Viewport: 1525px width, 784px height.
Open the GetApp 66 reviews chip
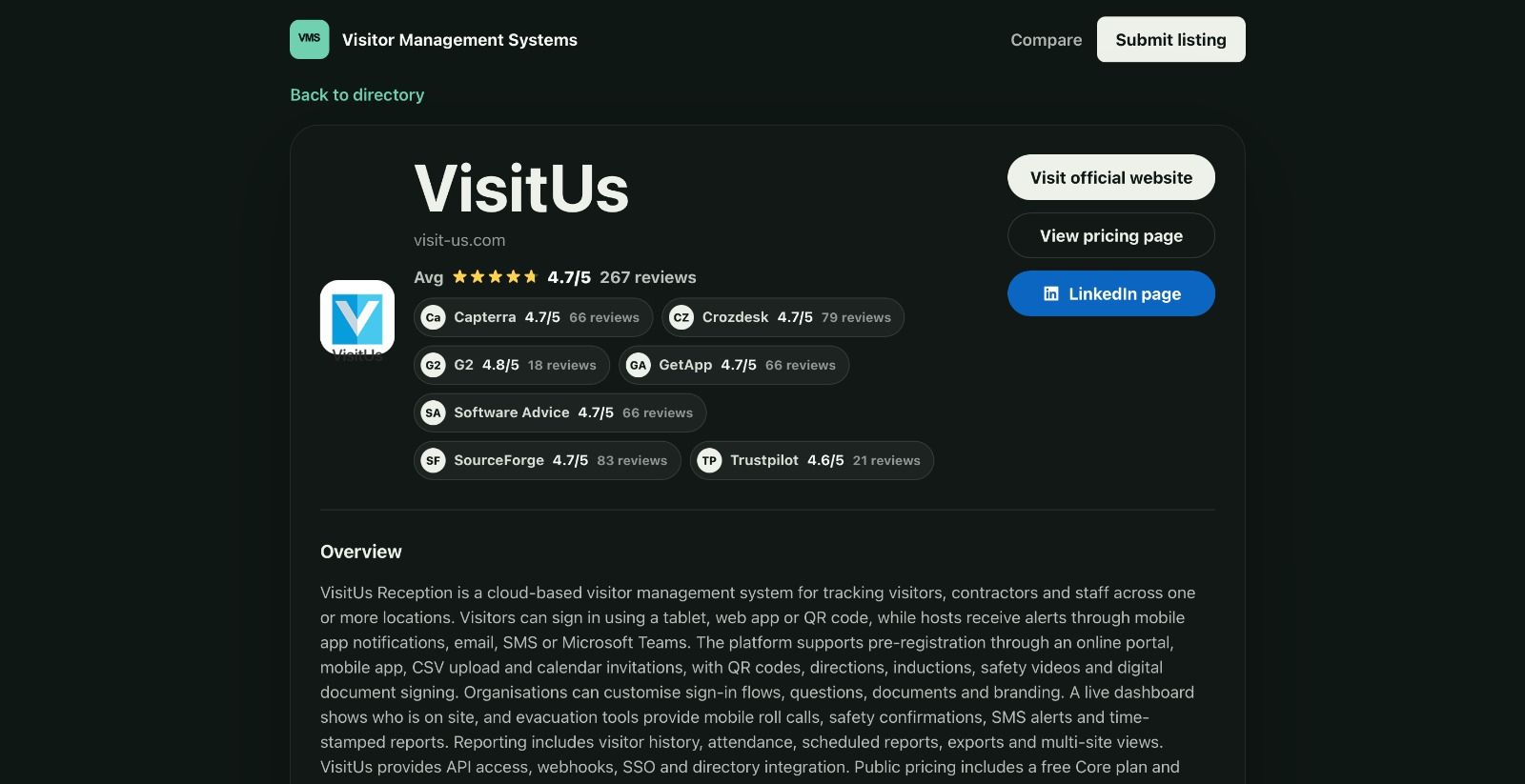click(x=734, y=365)
